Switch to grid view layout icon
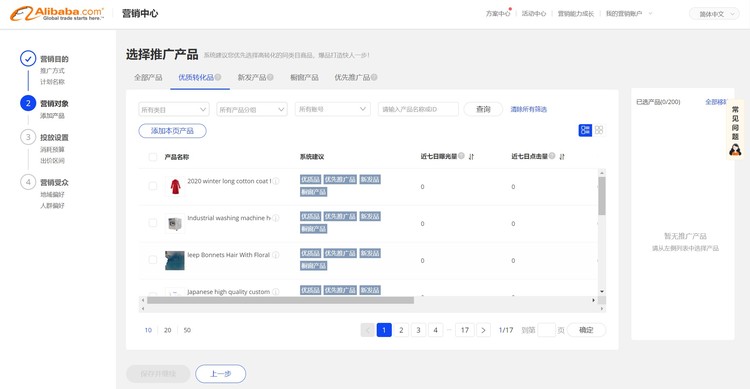The height and width of the screenshot is (389, 750). (x=599, y=130)
